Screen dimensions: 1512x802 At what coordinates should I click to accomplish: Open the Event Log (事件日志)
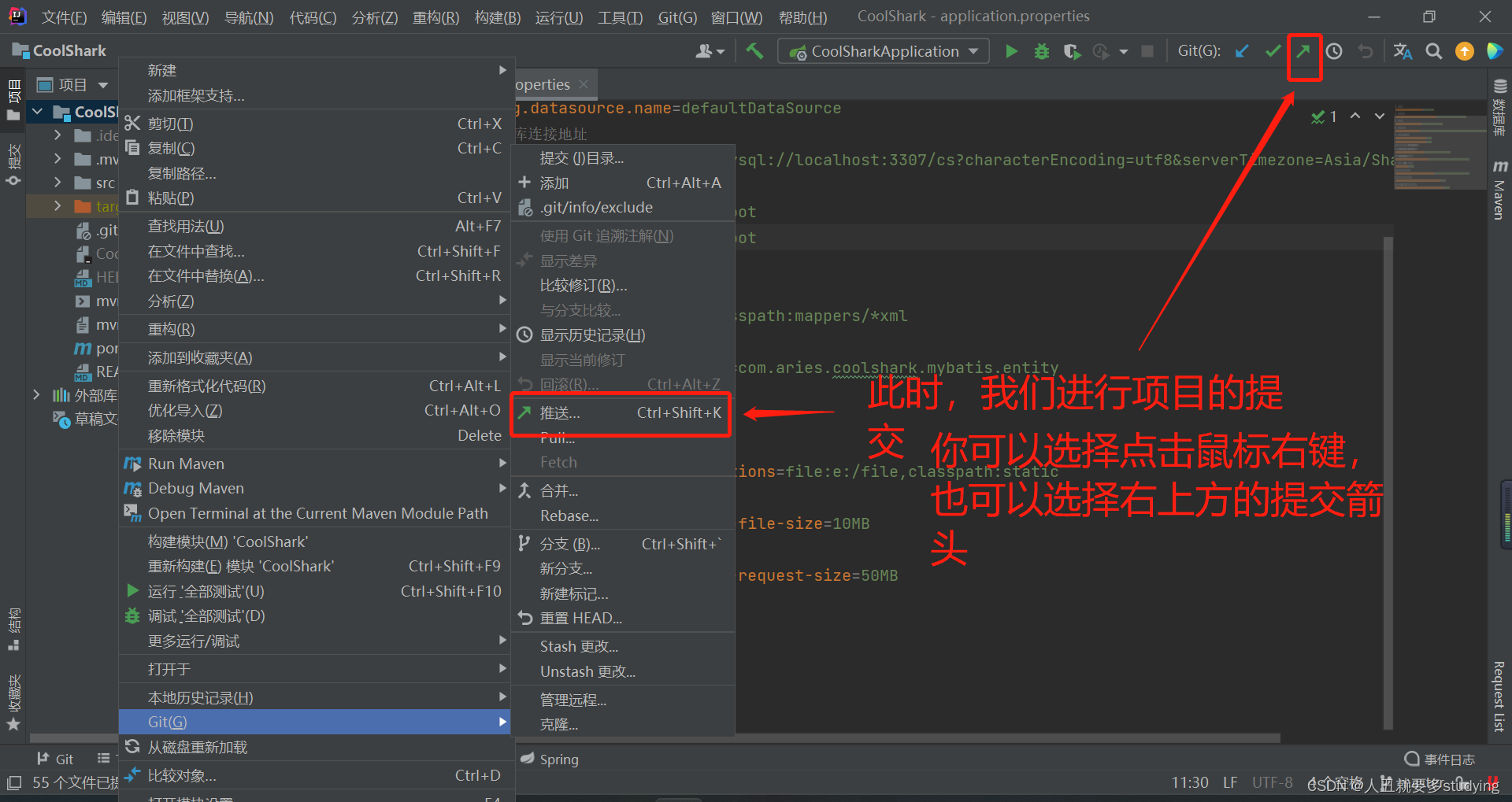click(1440, 759)
